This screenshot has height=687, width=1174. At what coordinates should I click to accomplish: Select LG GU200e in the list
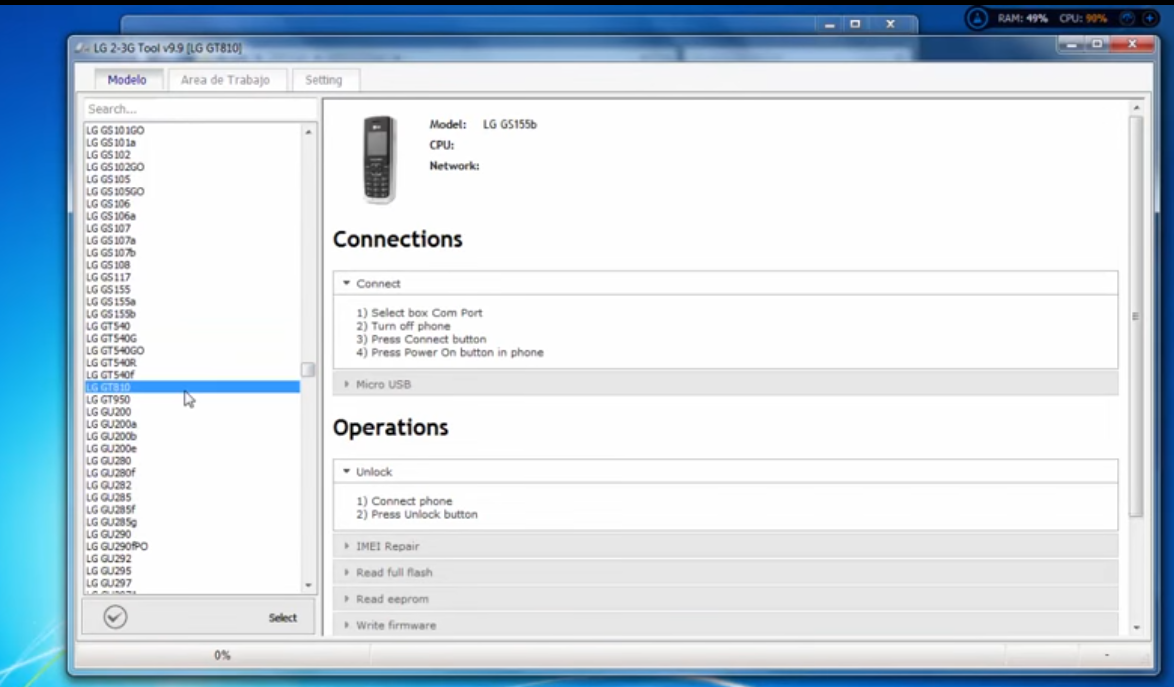[x=192, y=448]
